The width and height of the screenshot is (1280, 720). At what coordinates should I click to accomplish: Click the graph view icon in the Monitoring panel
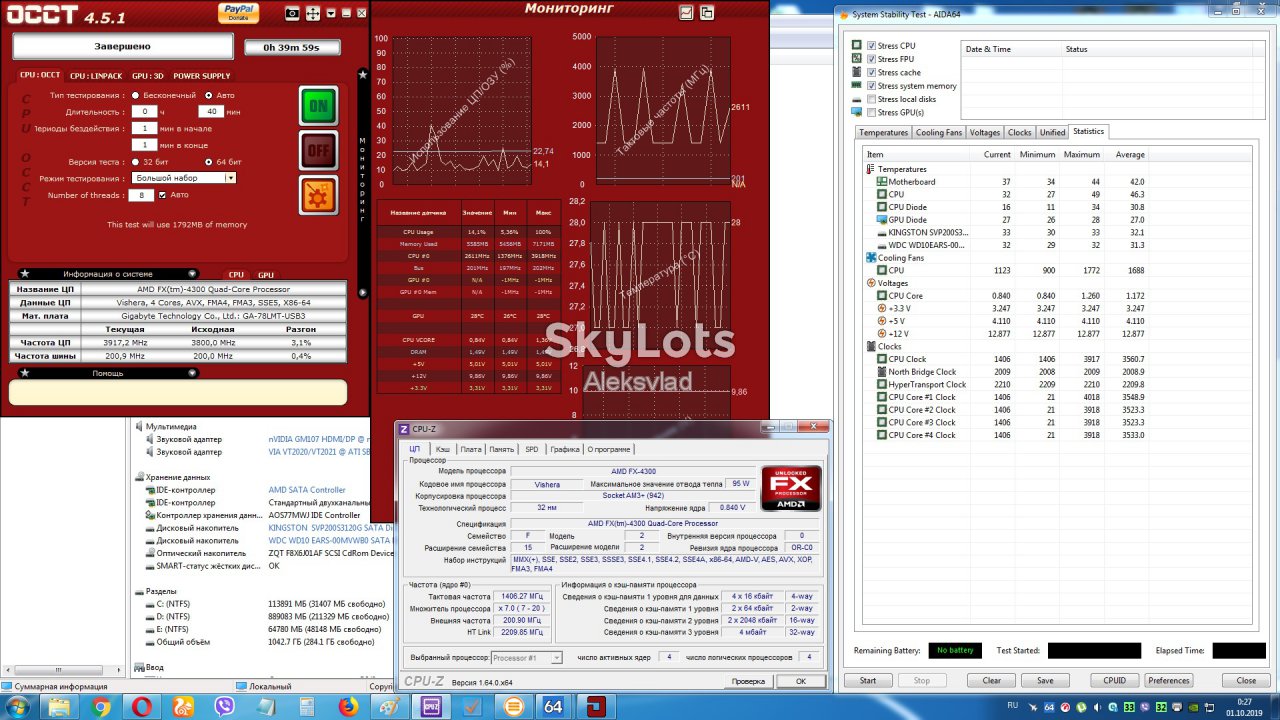pyautogui.click(x=686, y=12)
